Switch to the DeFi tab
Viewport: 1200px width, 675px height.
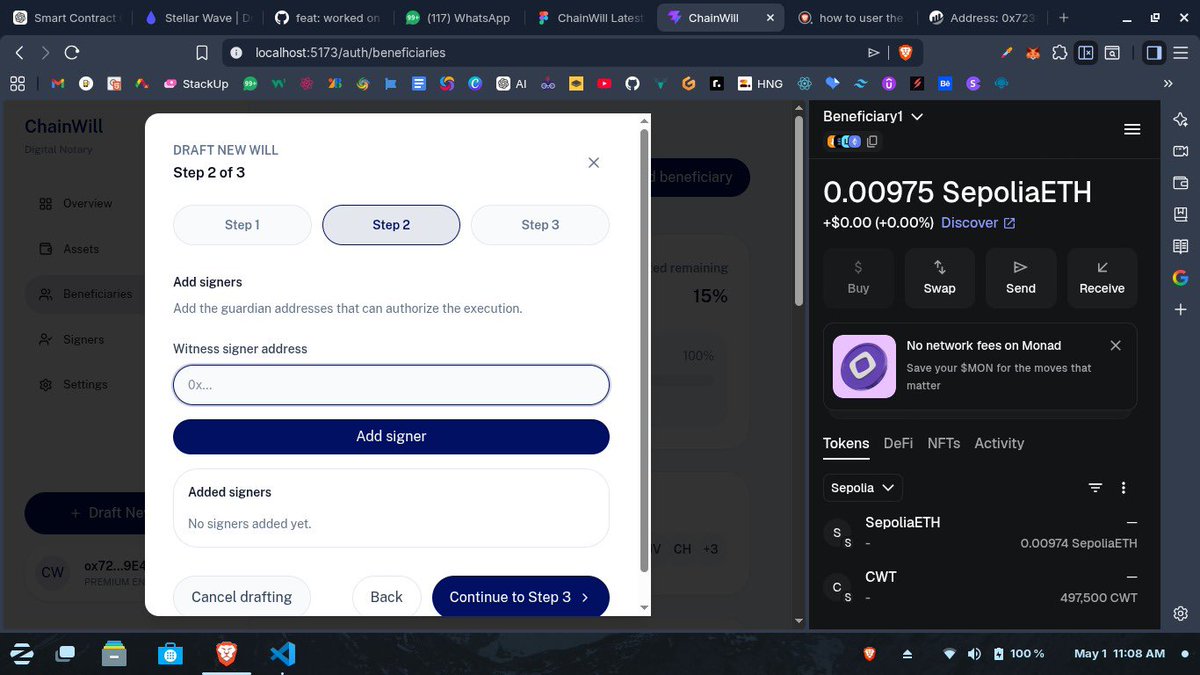pyautogui.click(x=898, y=443)
